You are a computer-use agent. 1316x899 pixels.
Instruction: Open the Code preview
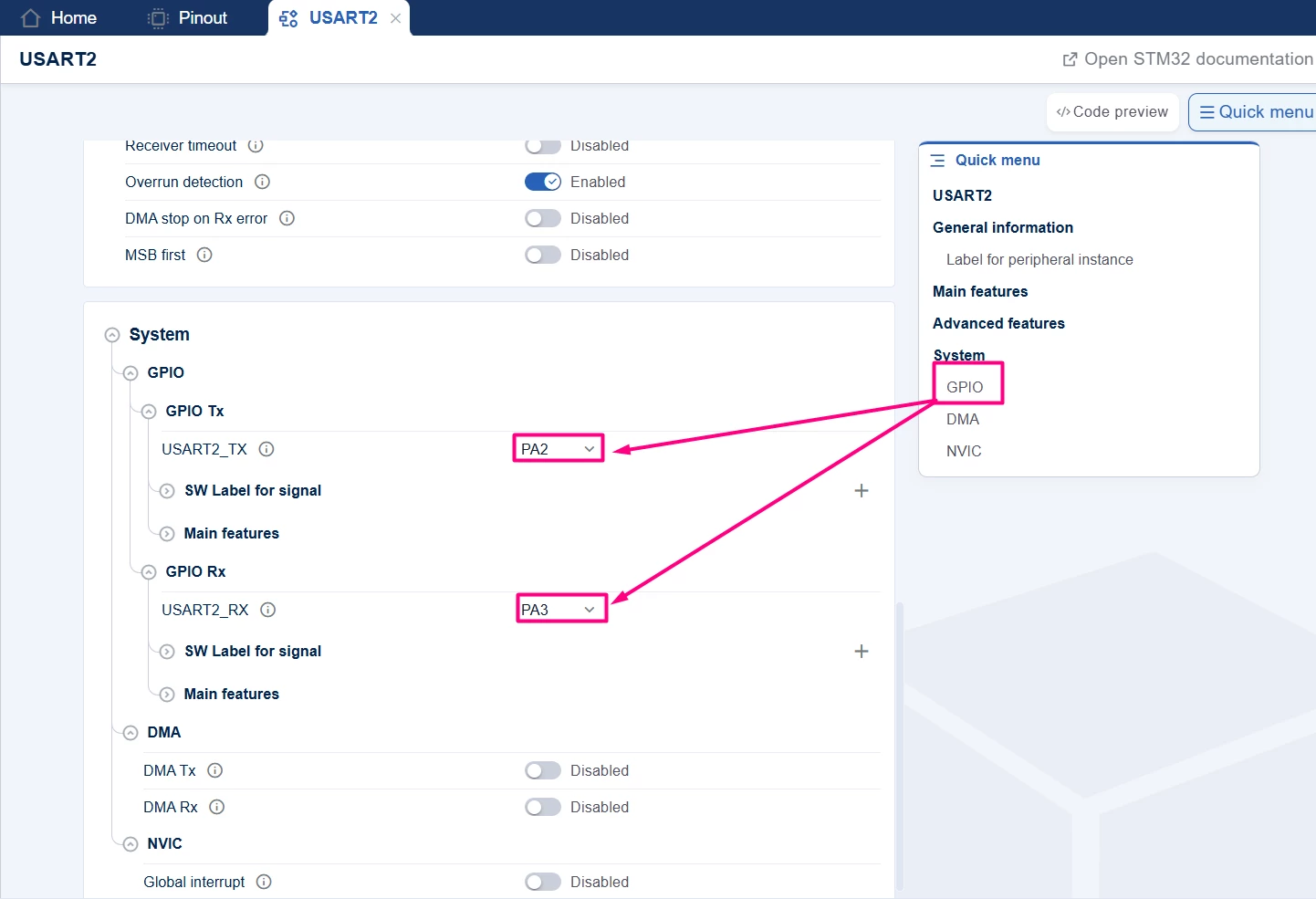point(1112,112)
